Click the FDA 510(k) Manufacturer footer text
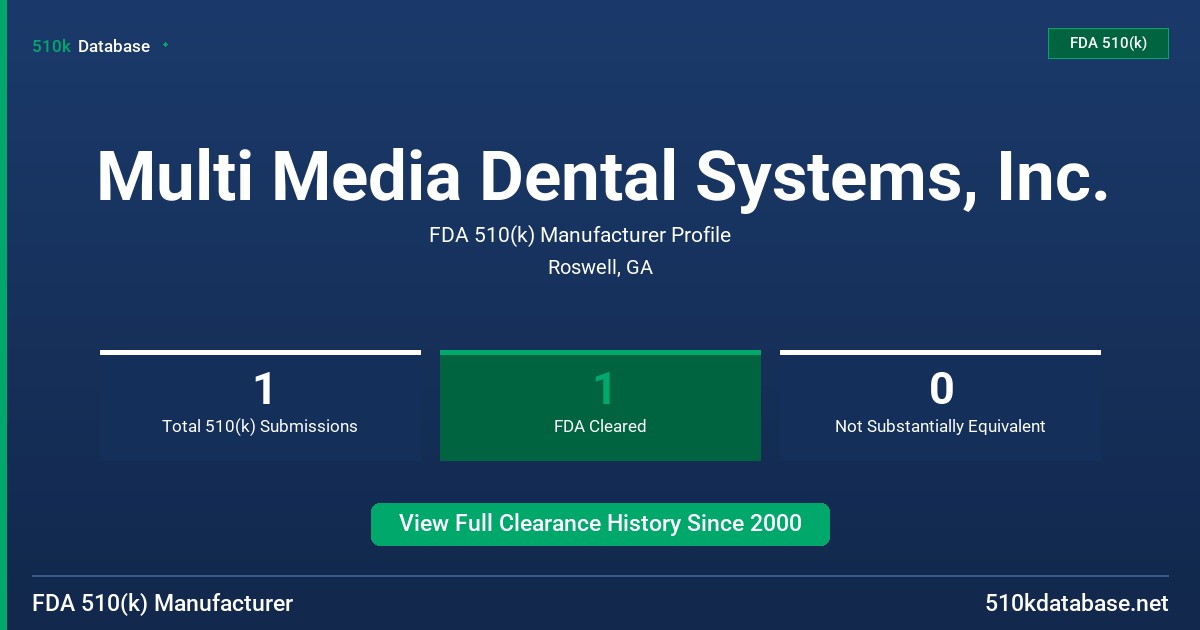Image resolution: width=1200 pixels, height=630 pixels. click(163, 603)
